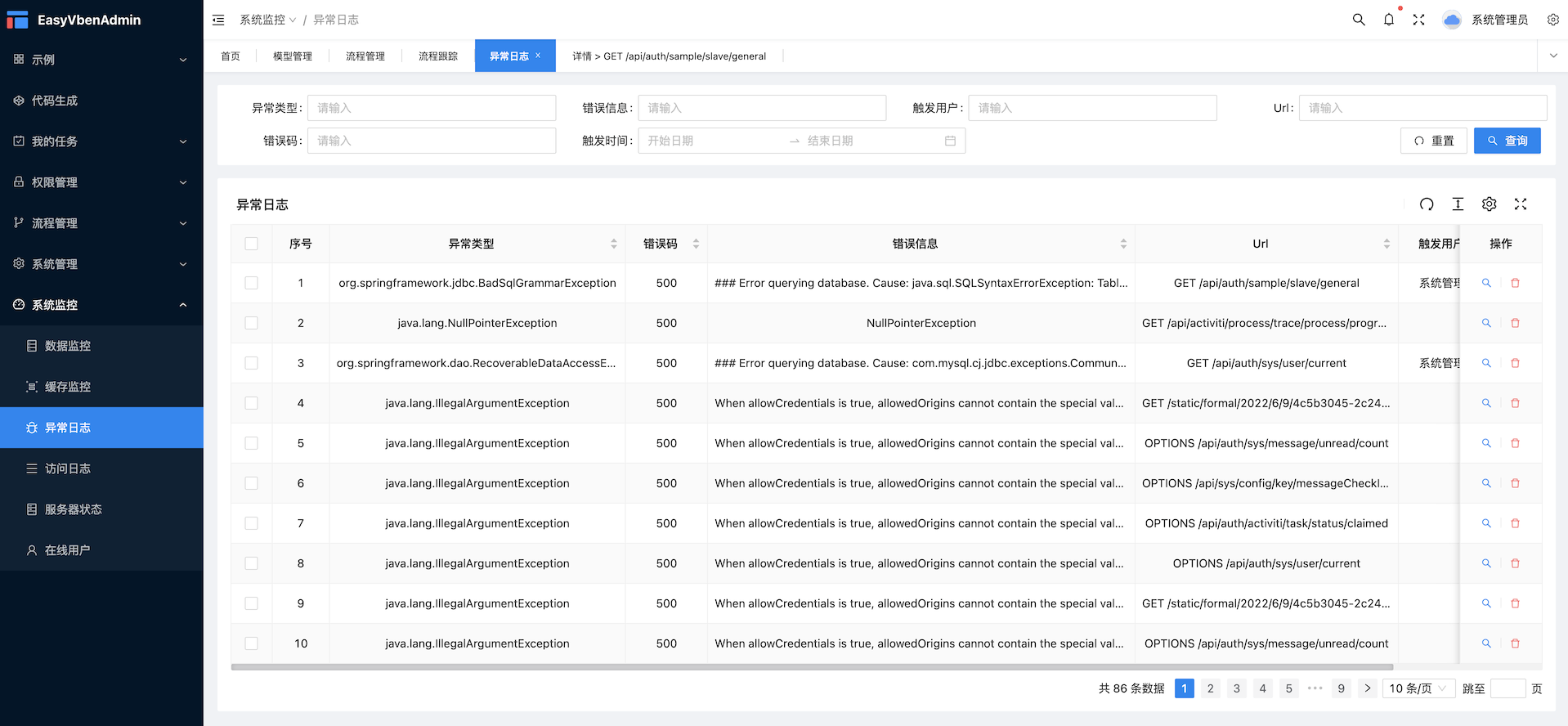Open the 系统监控 breadcrumb dropdown
1568x726 pixels.
point(268,20)
